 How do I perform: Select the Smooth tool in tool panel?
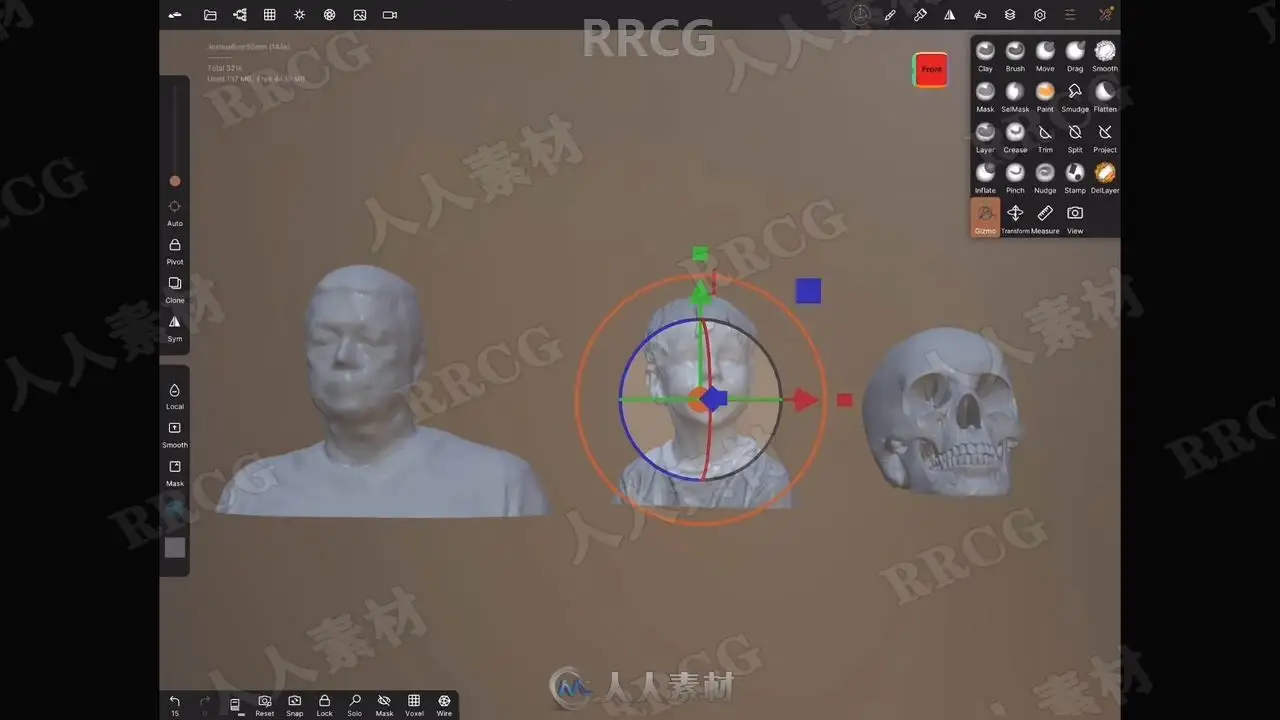click(1105, 56)
